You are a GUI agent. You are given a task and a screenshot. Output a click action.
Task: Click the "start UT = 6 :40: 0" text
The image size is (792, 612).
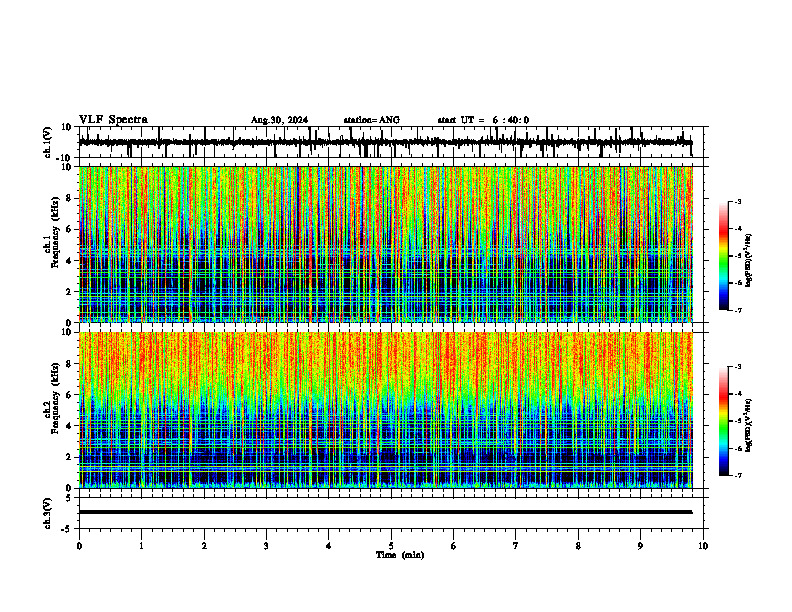coord(483,120)
